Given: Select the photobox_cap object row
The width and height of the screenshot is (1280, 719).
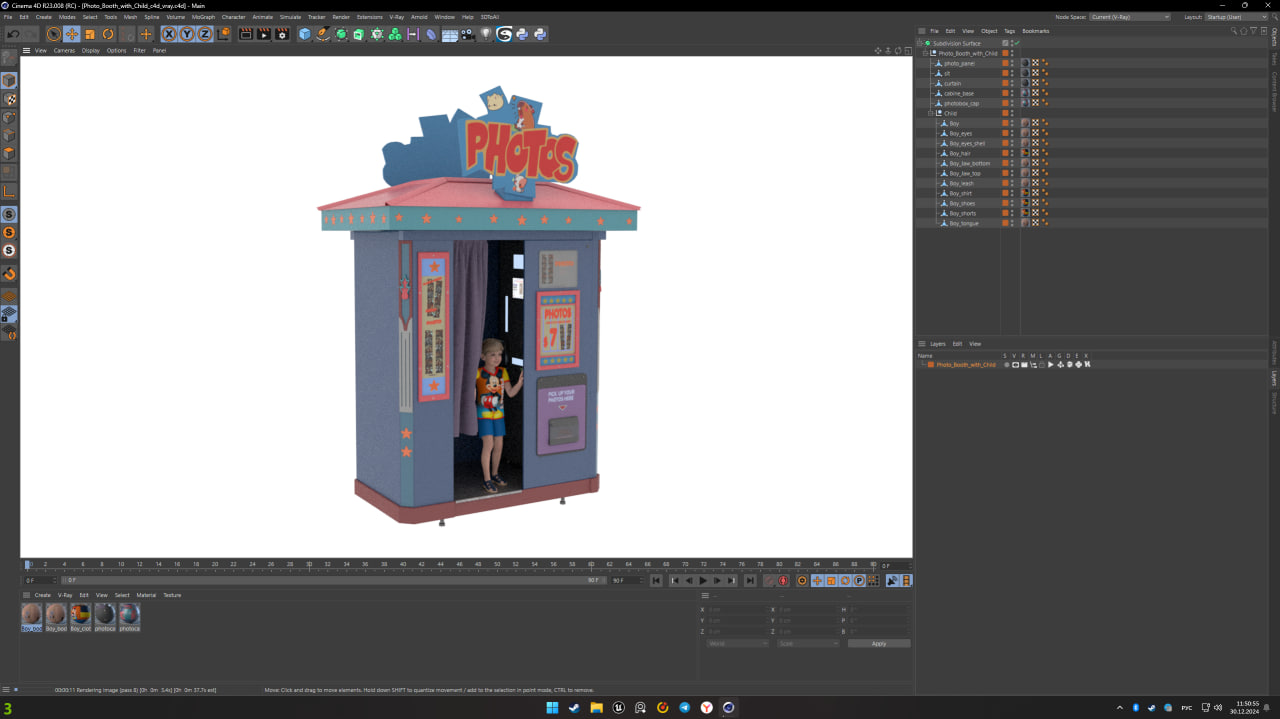Looking at the screenshot, I should pyautogui.click(x=961, y=103).
